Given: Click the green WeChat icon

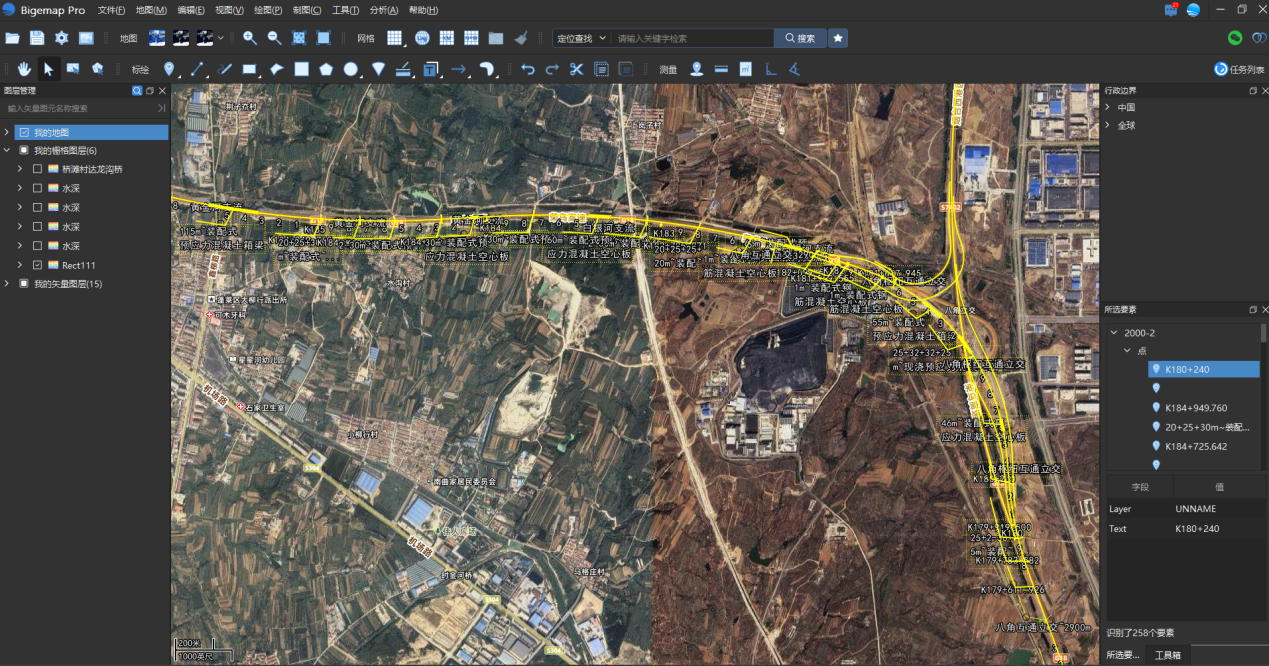Looking at the screenshot, I should [1236, 38].
